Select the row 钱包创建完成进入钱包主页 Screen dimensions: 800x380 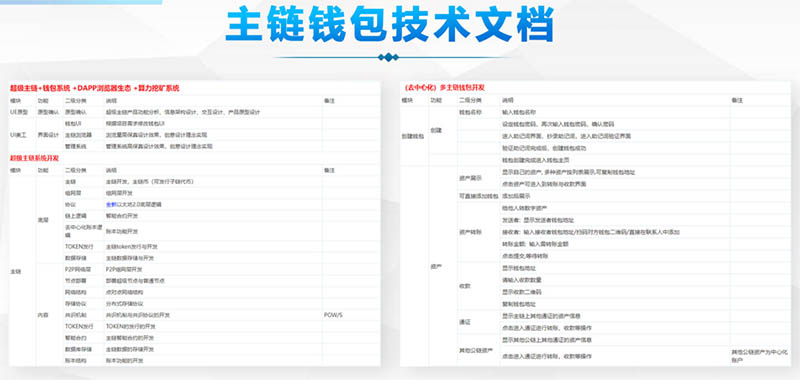535,161
